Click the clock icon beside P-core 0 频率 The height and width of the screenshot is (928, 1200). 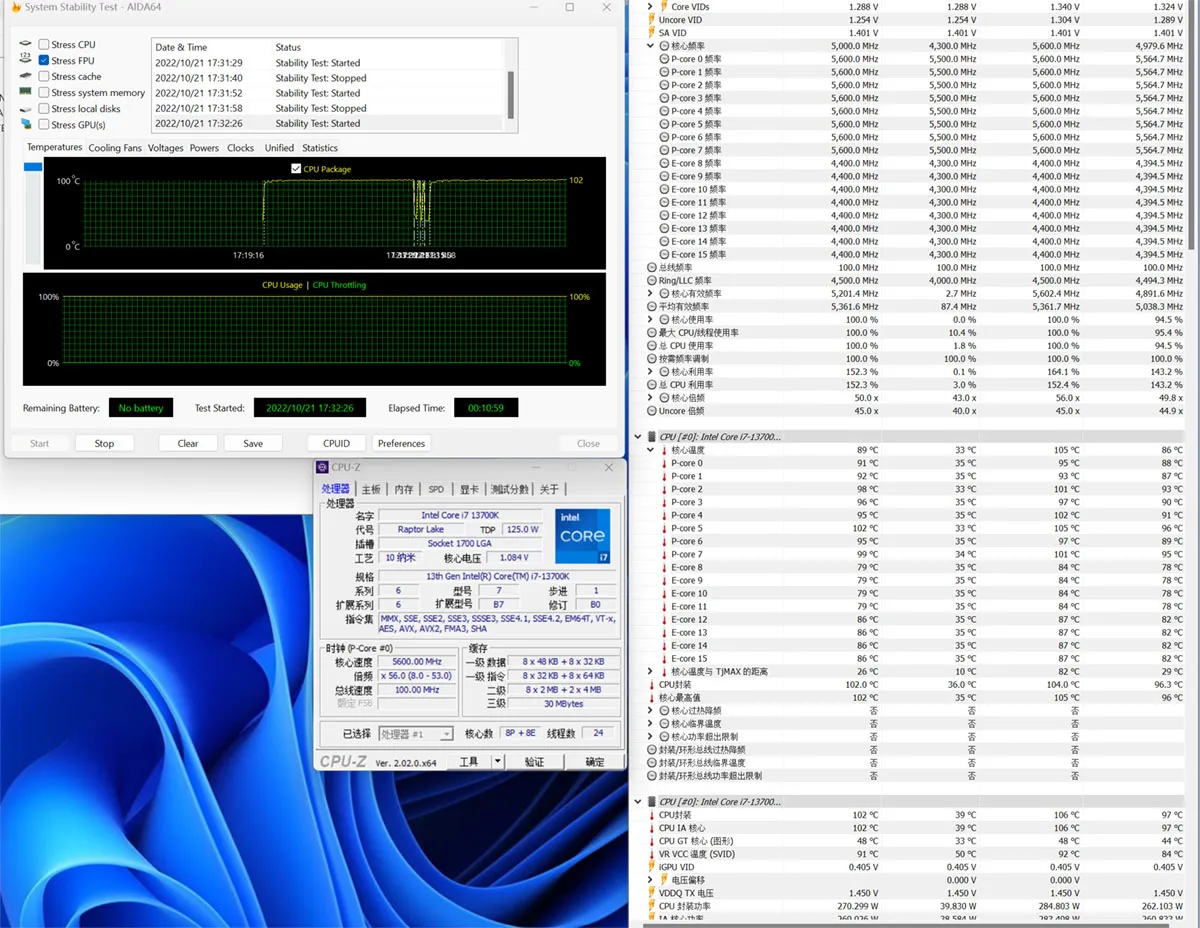[664, 59]
